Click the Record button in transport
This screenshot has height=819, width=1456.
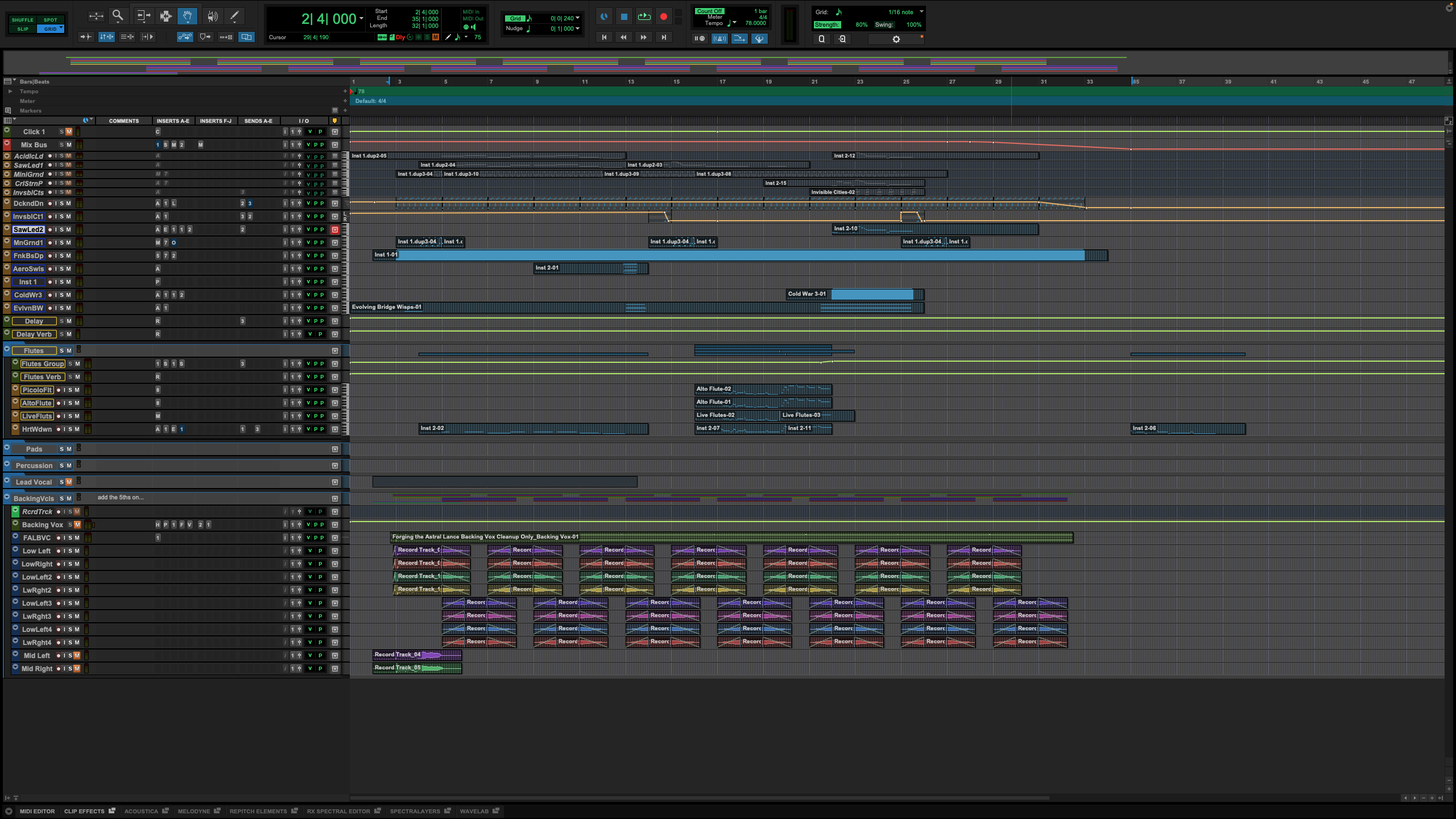click(663, 17)
